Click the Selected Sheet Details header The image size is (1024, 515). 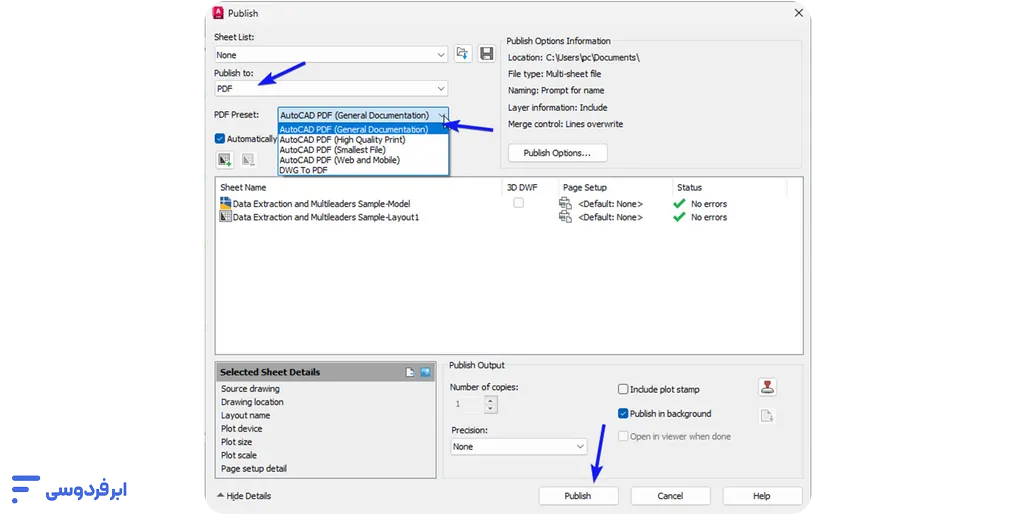tap(326, 372)
